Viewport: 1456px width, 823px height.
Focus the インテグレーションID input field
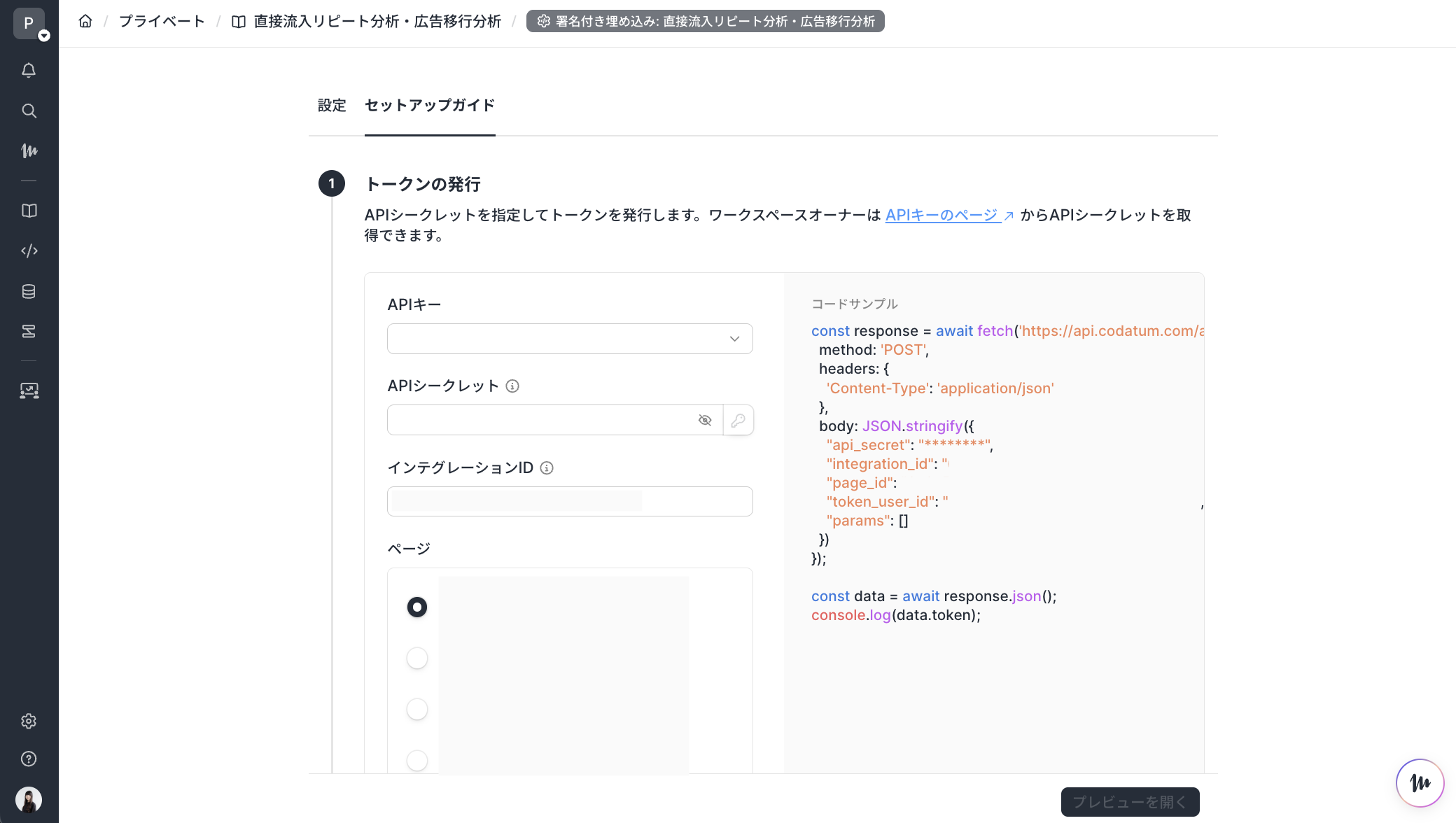point(570,501)
